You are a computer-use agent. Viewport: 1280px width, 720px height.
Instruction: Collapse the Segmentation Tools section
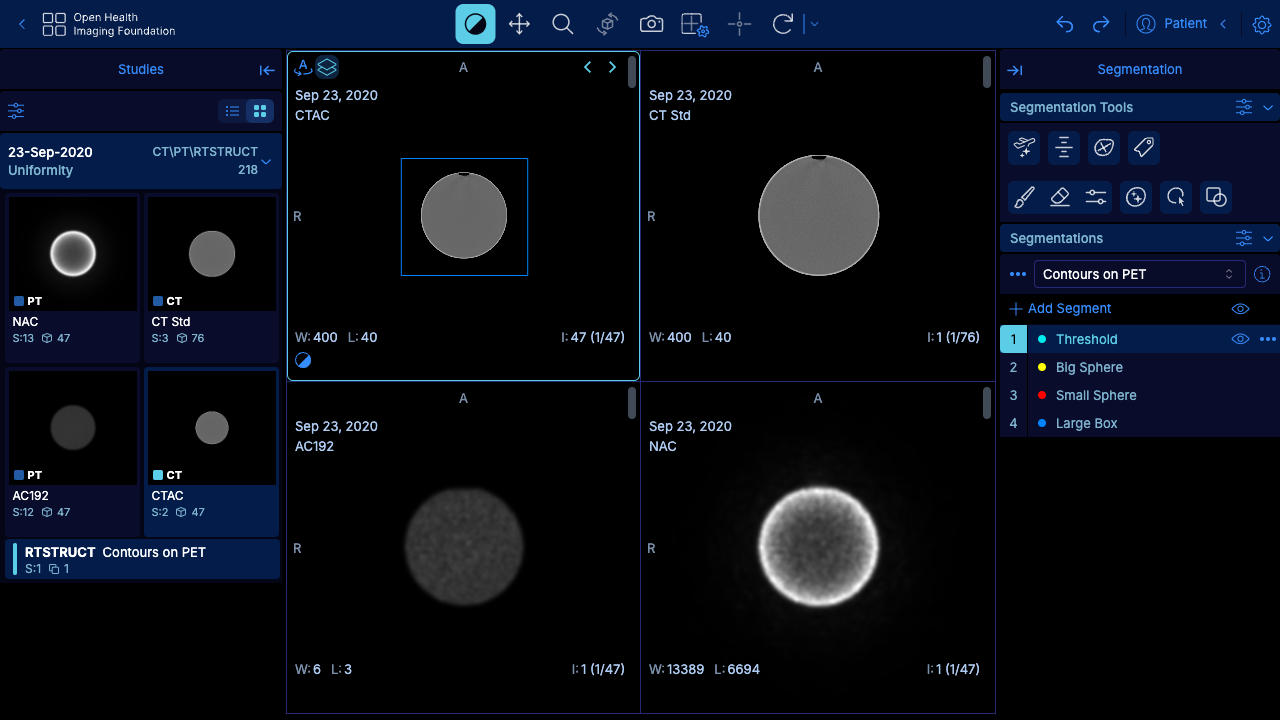(x=1268, y=107)
